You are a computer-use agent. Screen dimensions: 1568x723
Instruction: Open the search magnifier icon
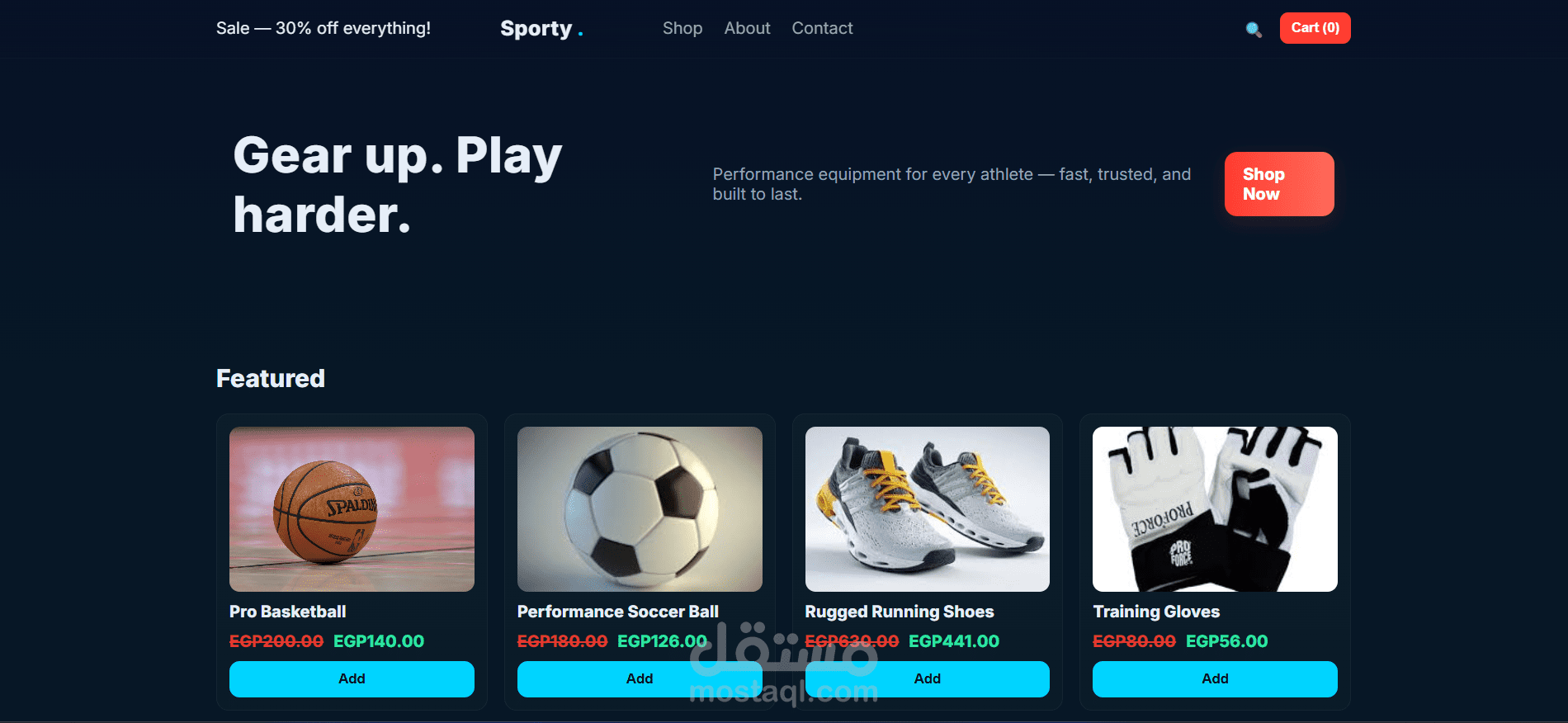point(1254,30)
